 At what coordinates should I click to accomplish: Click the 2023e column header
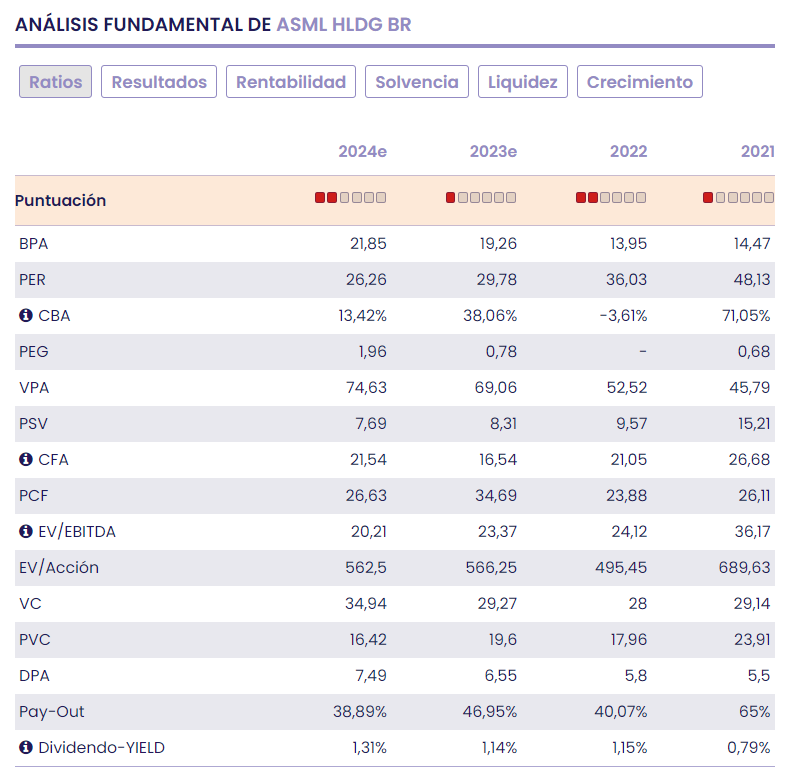tap(493, 152)
